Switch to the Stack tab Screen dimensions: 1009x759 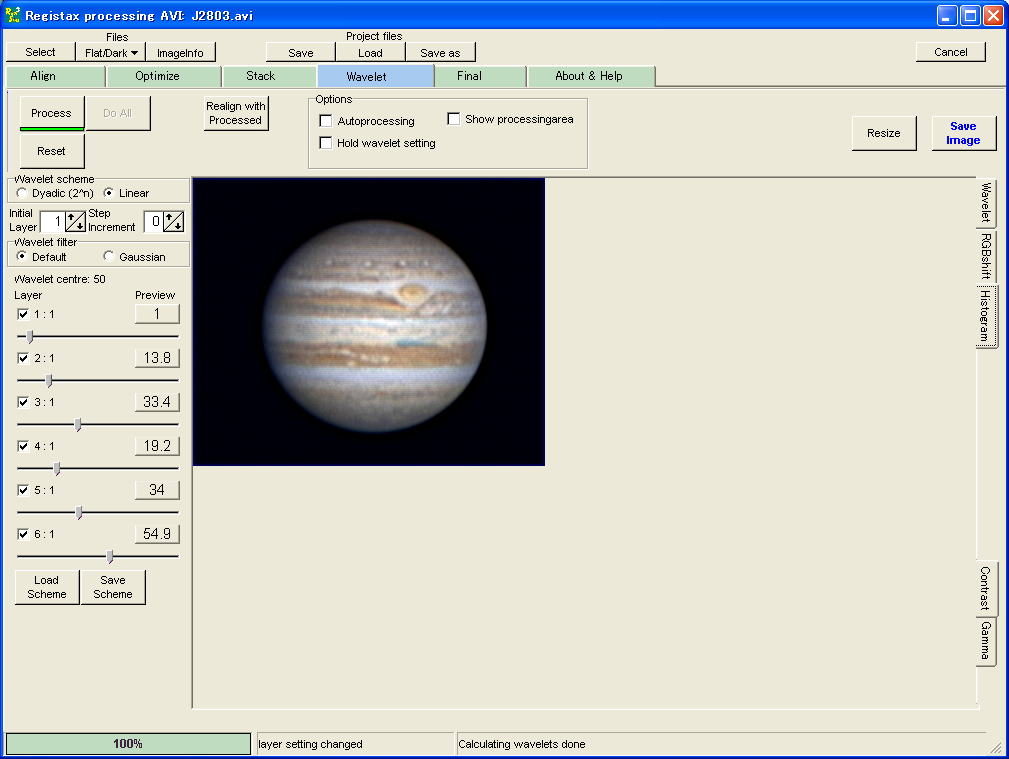[x=261, y=76]
